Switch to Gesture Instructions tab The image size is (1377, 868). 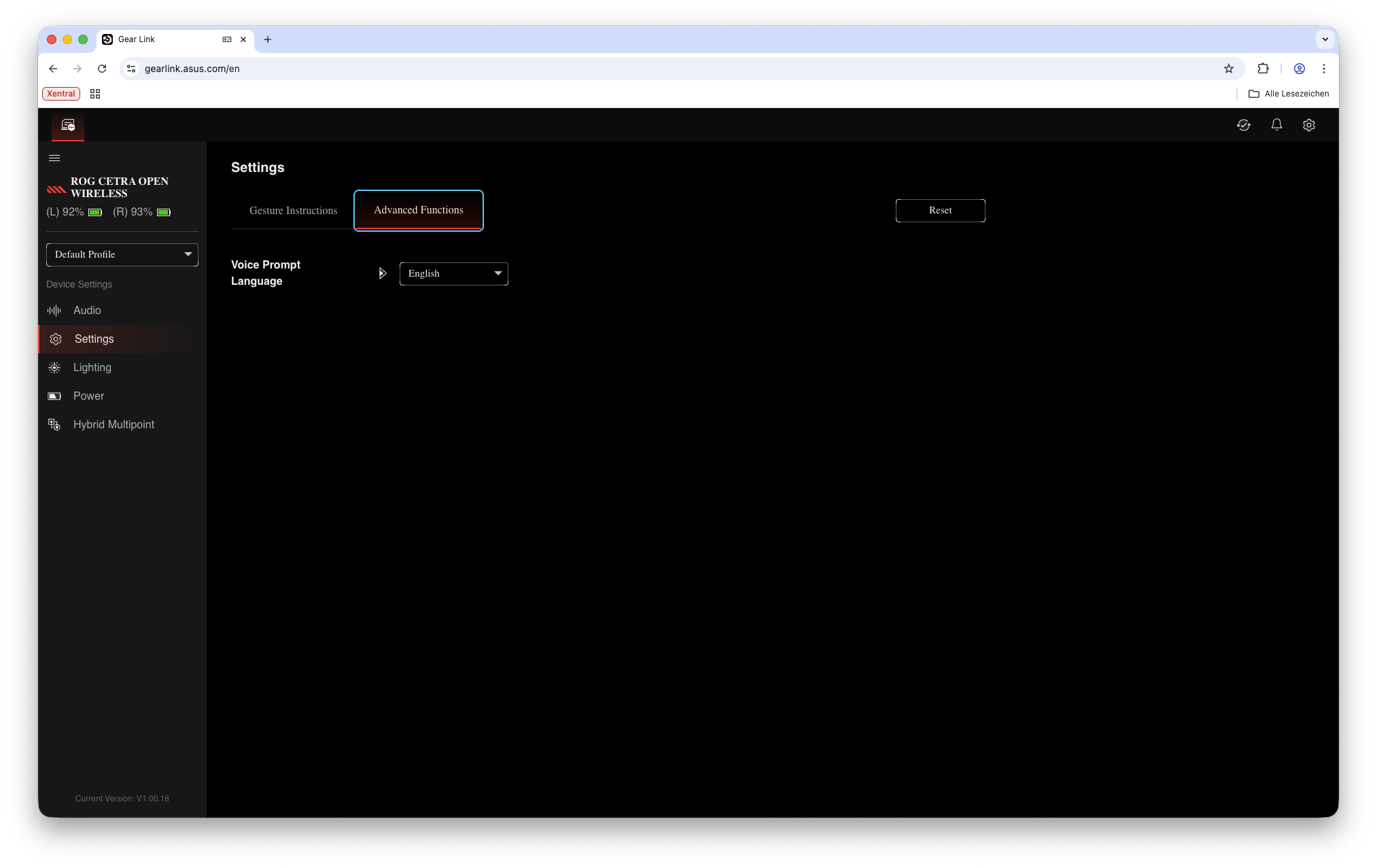293,211
